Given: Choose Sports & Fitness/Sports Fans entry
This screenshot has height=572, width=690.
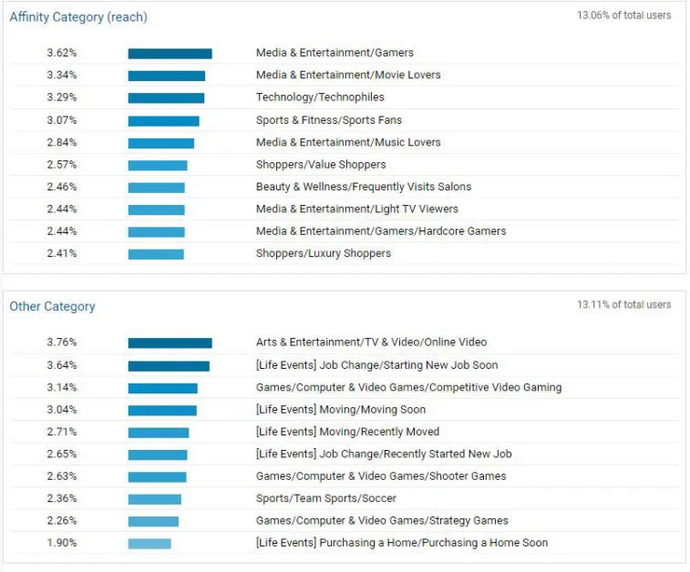Looking at the screenshot, I should click(327, 120).
